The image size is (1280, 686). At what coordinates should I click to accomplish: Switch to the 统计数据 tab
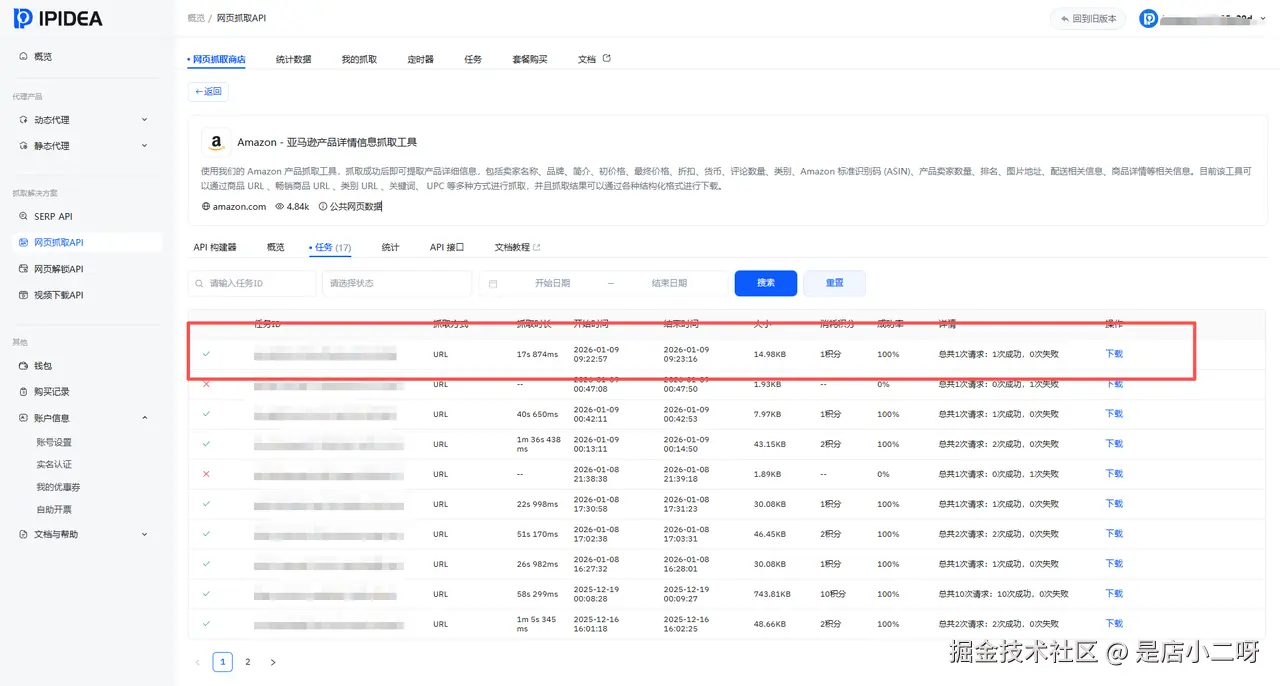293,59
